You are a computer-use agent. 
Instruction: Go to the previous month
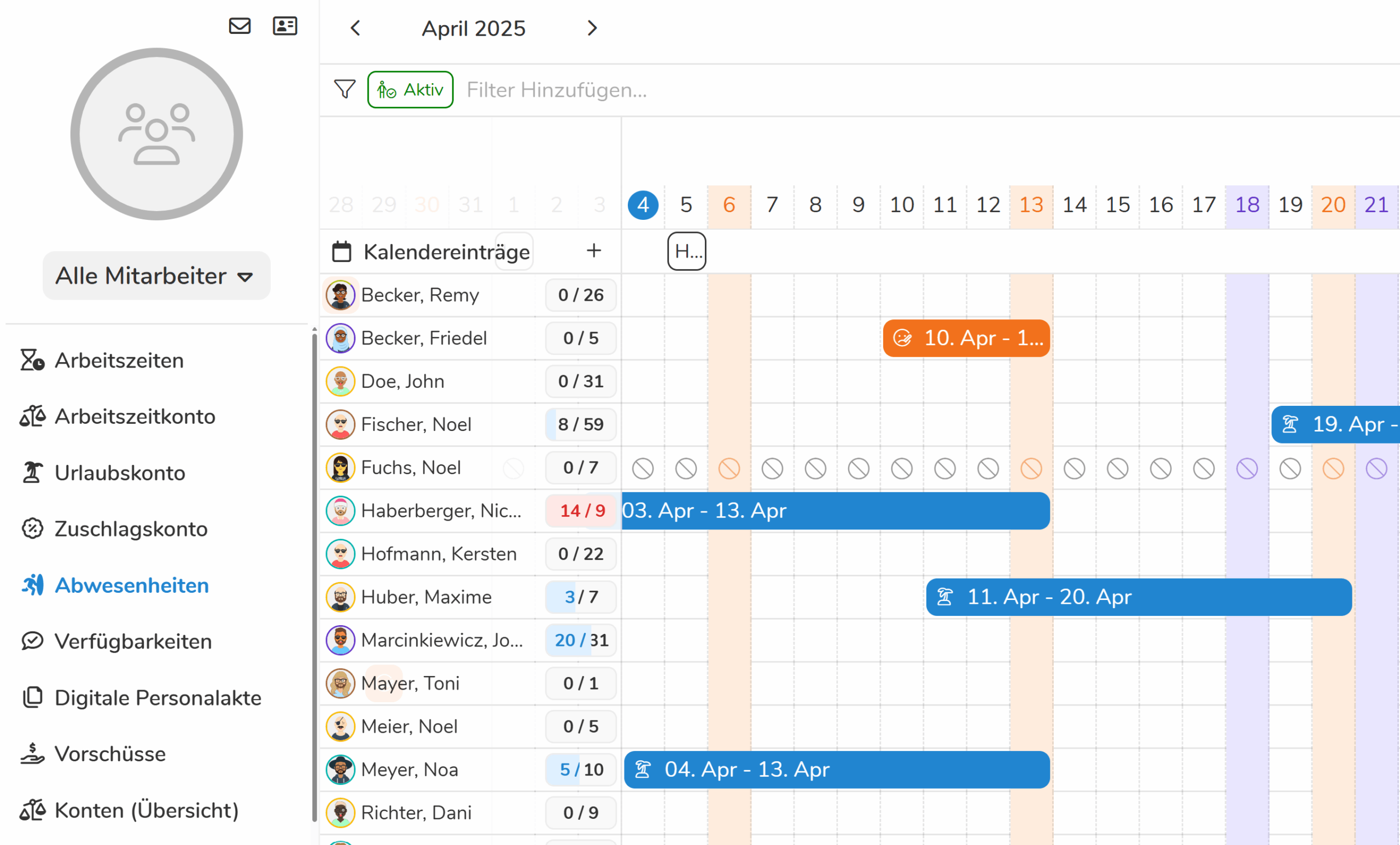pyautogui.click(x=355, y=28)
